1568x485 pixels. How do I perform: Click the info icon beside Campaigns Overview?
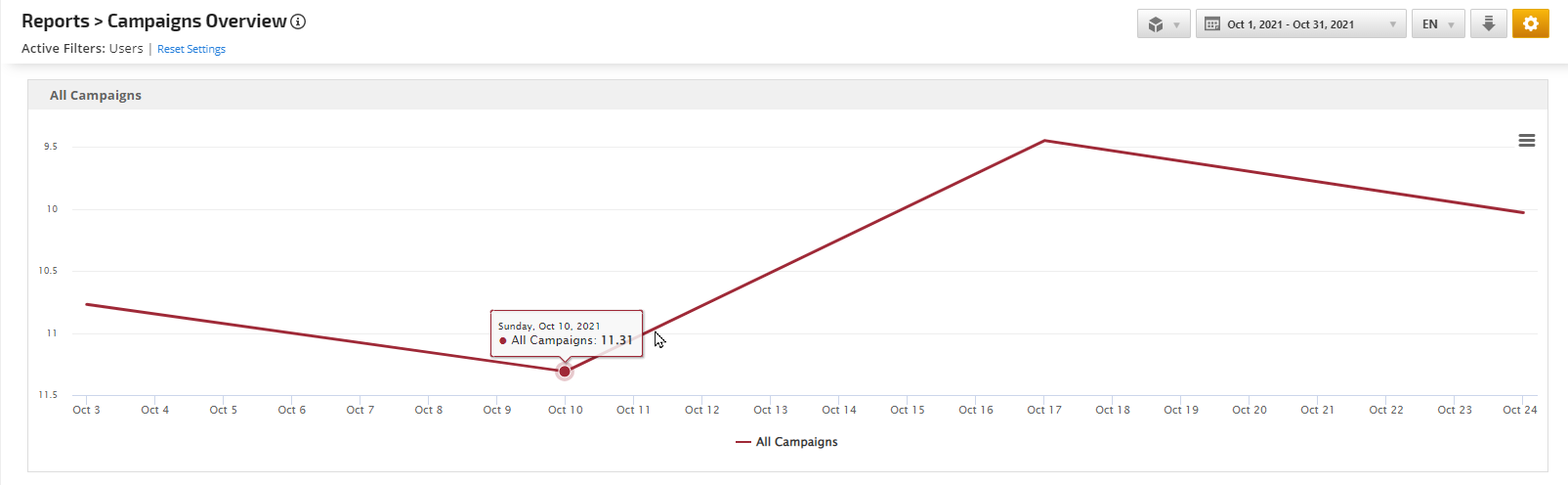pos(298,22)
